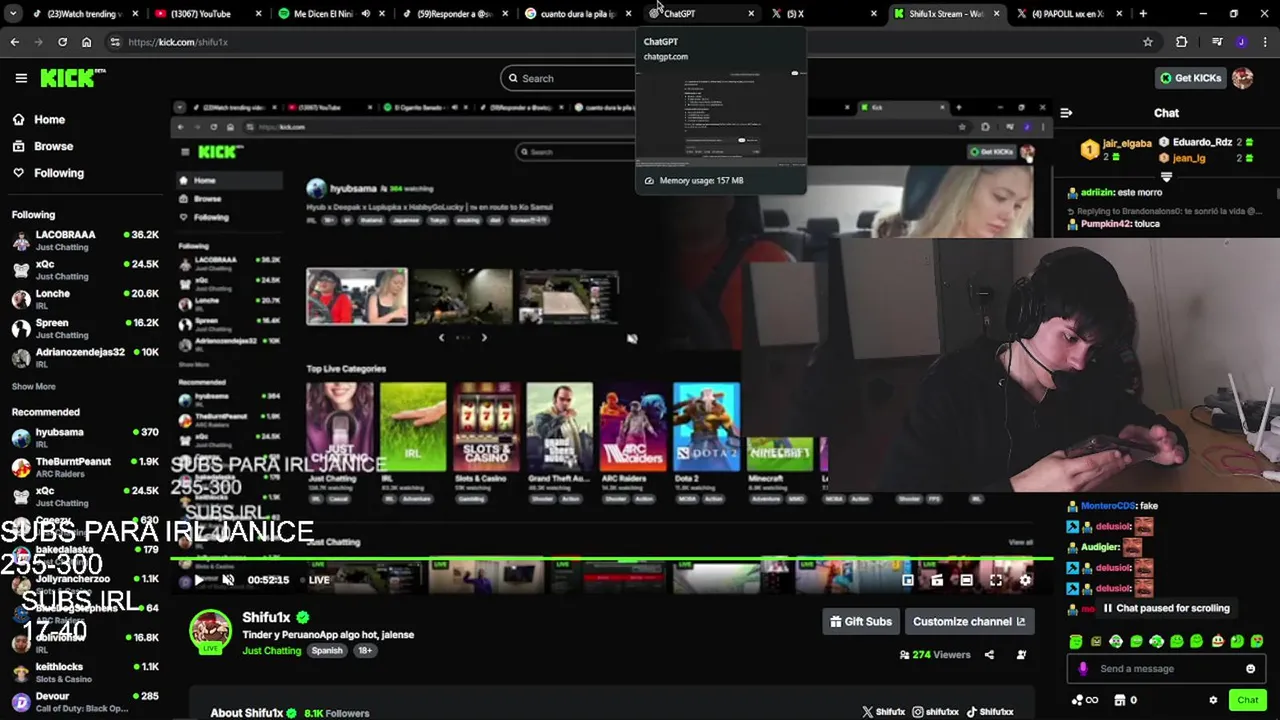Open TheBurntPeanut recommended channel

pos(85,467)
